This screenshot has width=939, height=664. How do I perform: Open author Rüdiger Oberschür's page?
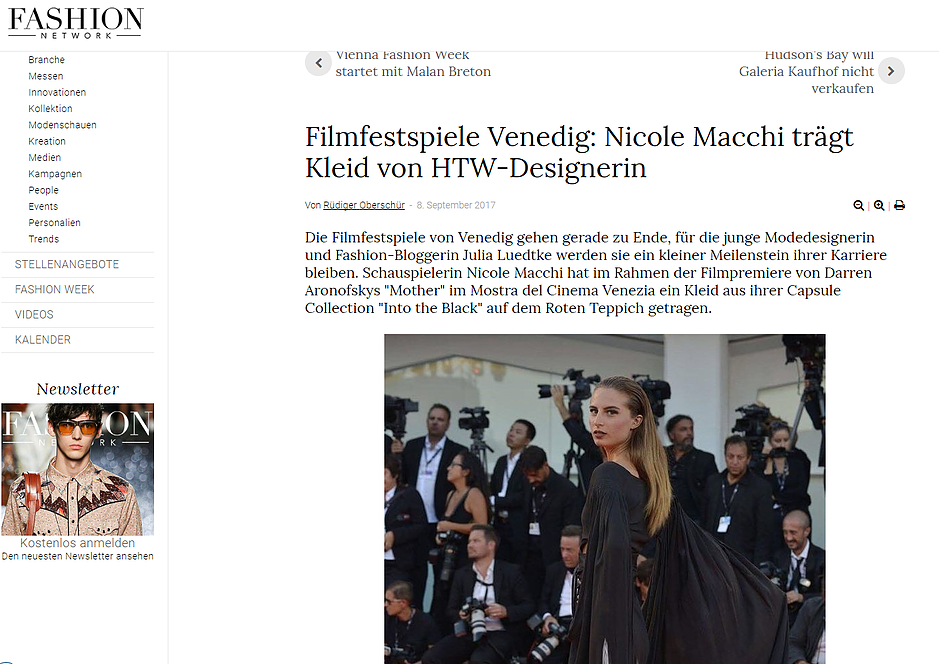click(364, 205)
